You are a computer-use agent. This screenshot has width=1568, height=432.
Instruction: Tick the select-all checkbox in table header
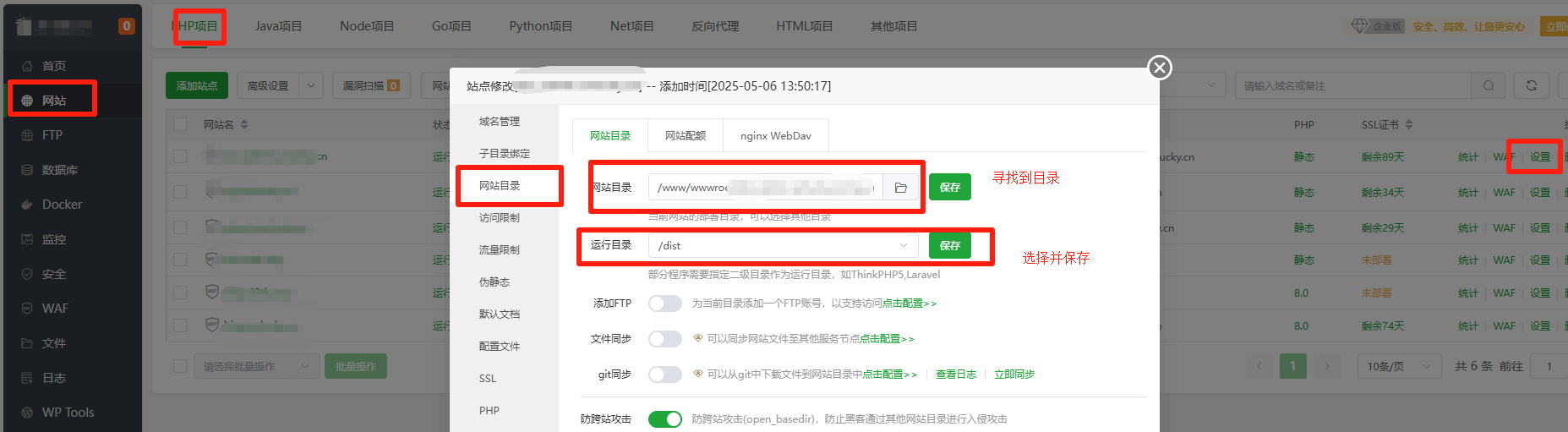point(180,124)
